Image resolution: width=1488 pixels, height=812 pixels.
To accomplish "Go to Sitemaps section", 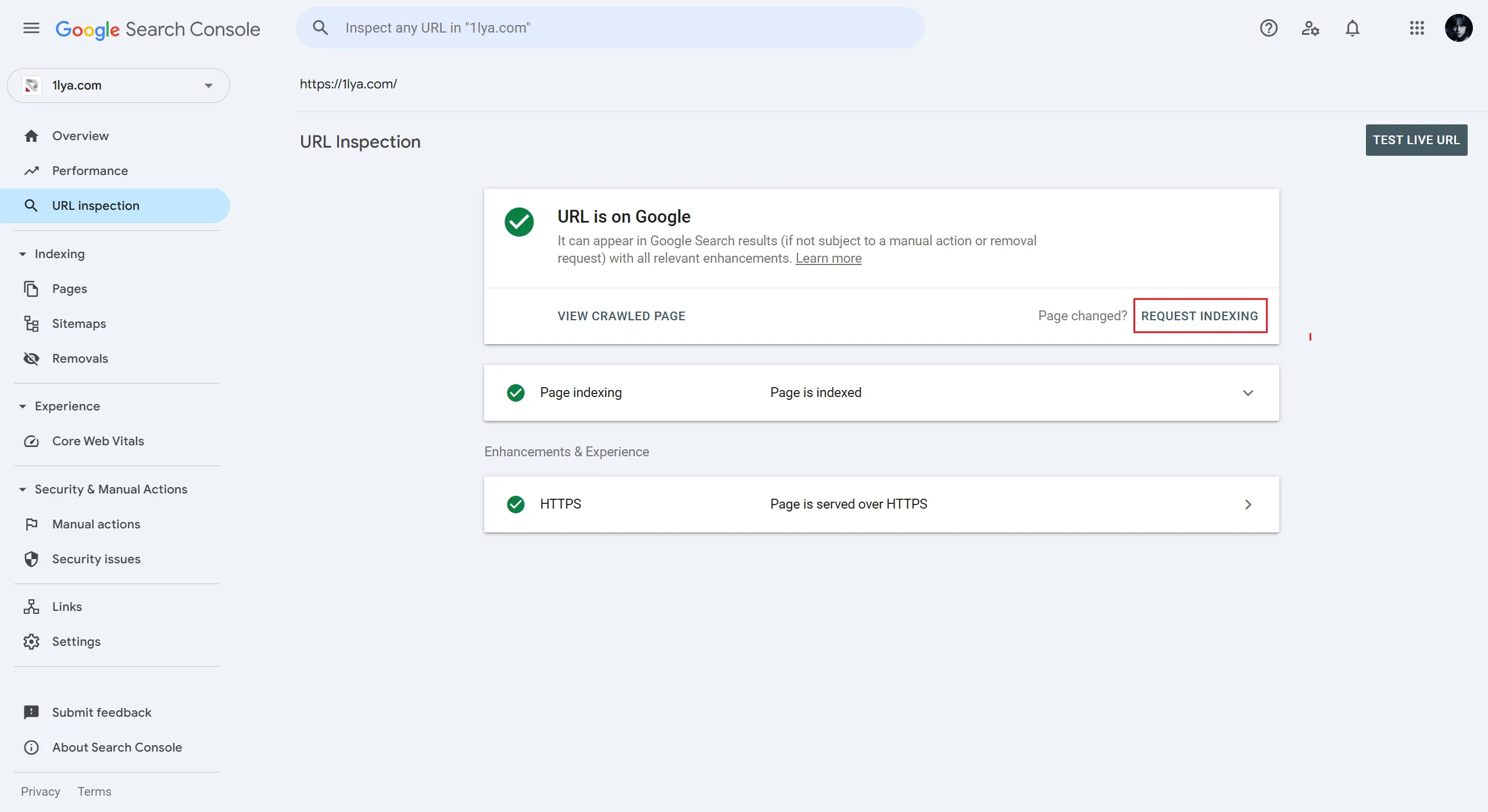I will coord(79,324).
